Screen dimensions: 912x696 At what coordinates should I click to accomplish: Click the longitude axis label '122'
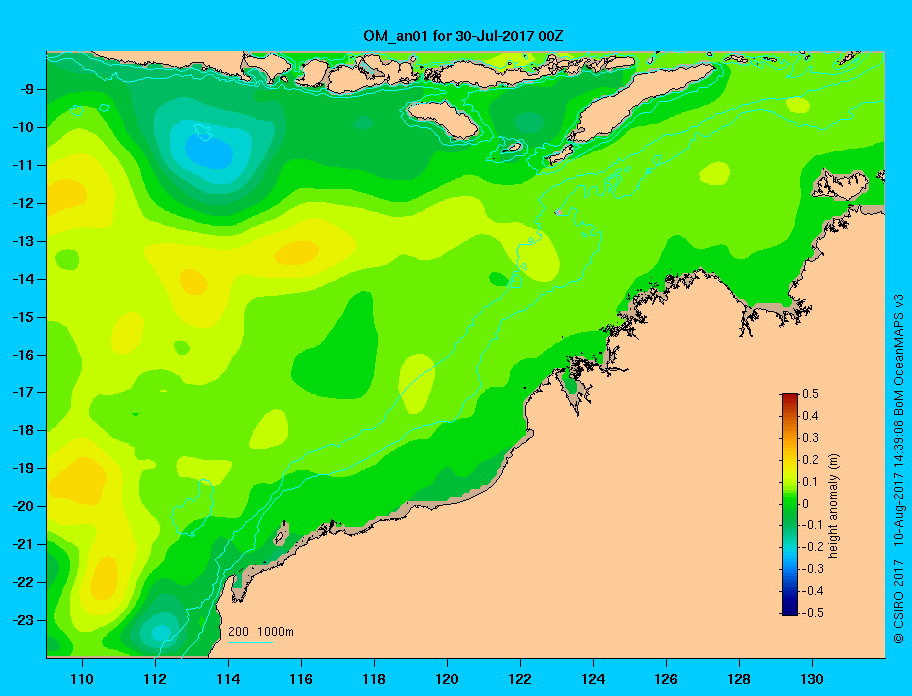pos(520,679)
